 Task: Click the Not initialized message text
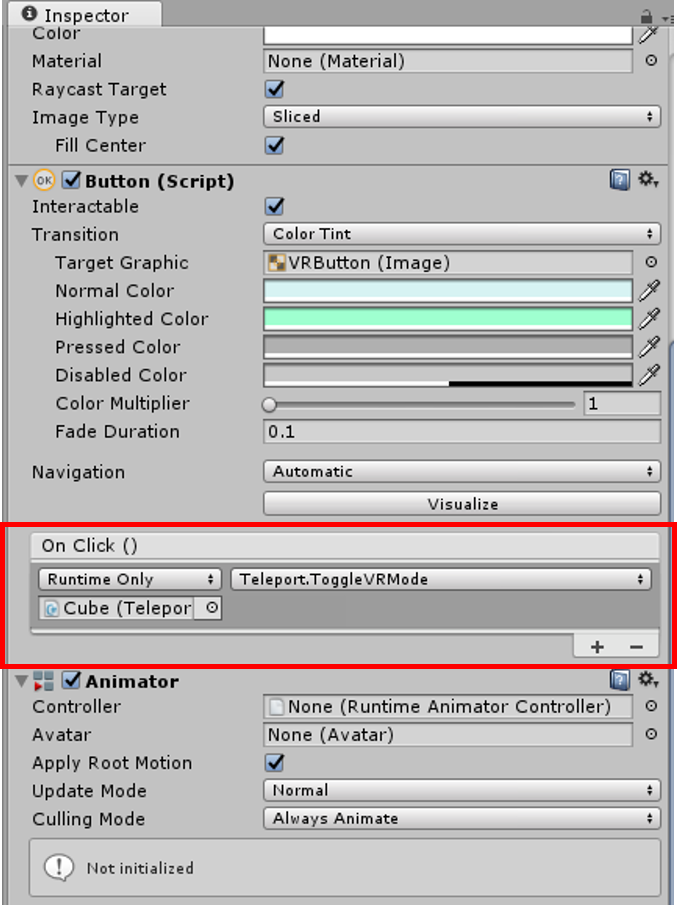[x=140, y=868]
